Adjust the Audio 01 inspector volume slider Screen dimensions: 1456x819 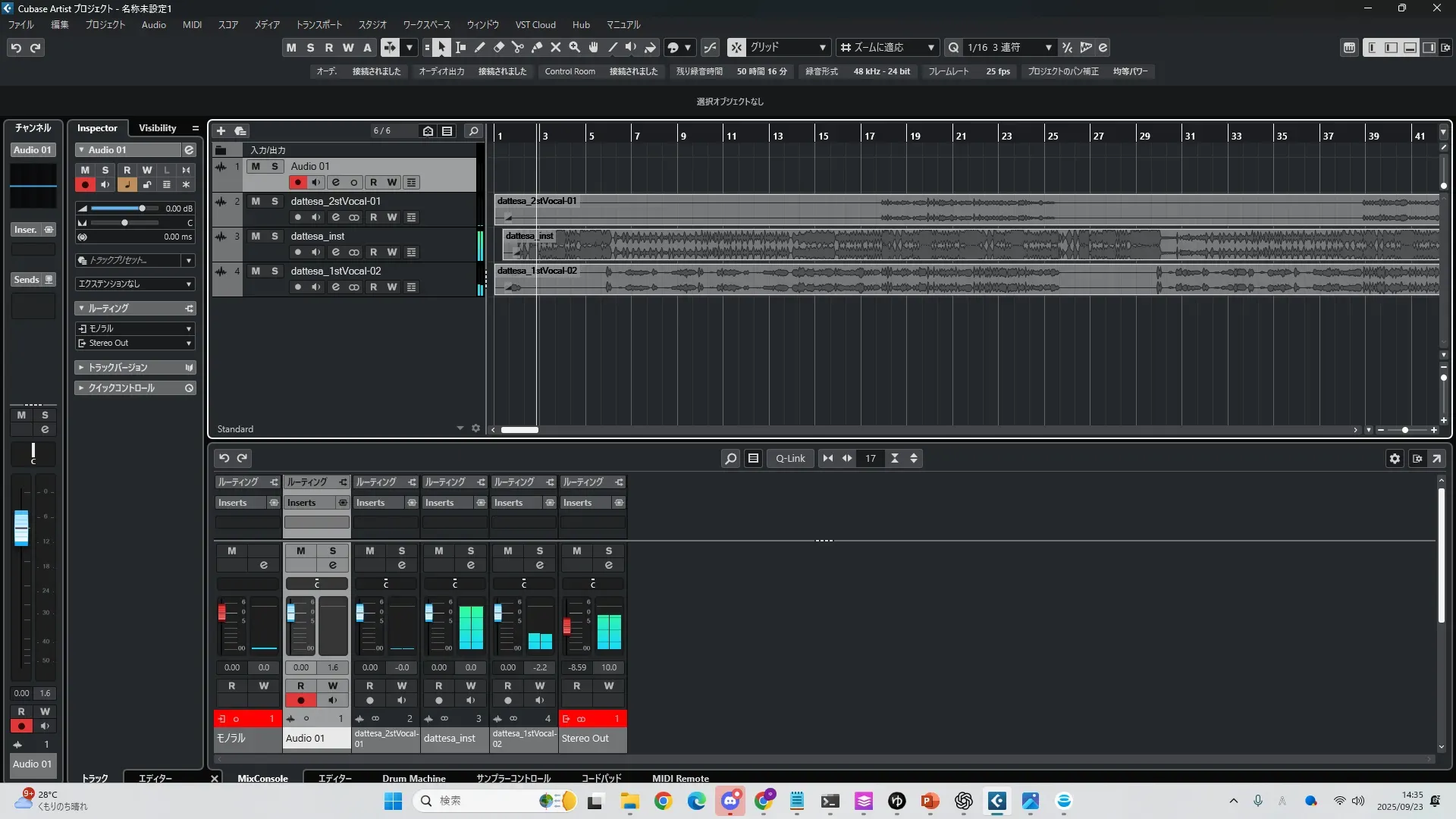[142, 209]
